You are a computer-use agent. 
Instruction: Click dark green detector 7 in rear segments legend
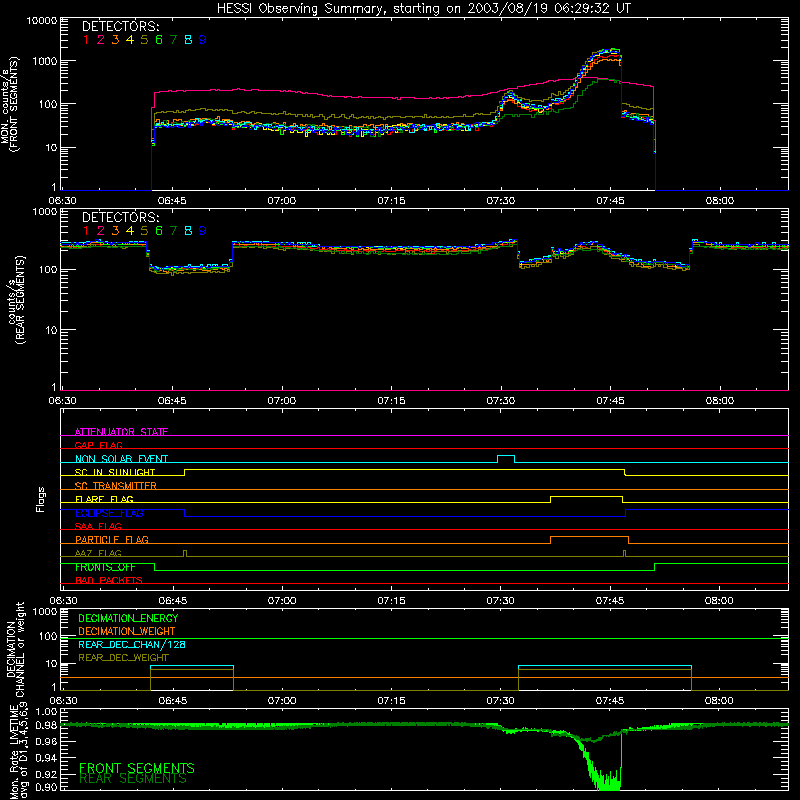[x=173, y=231]
